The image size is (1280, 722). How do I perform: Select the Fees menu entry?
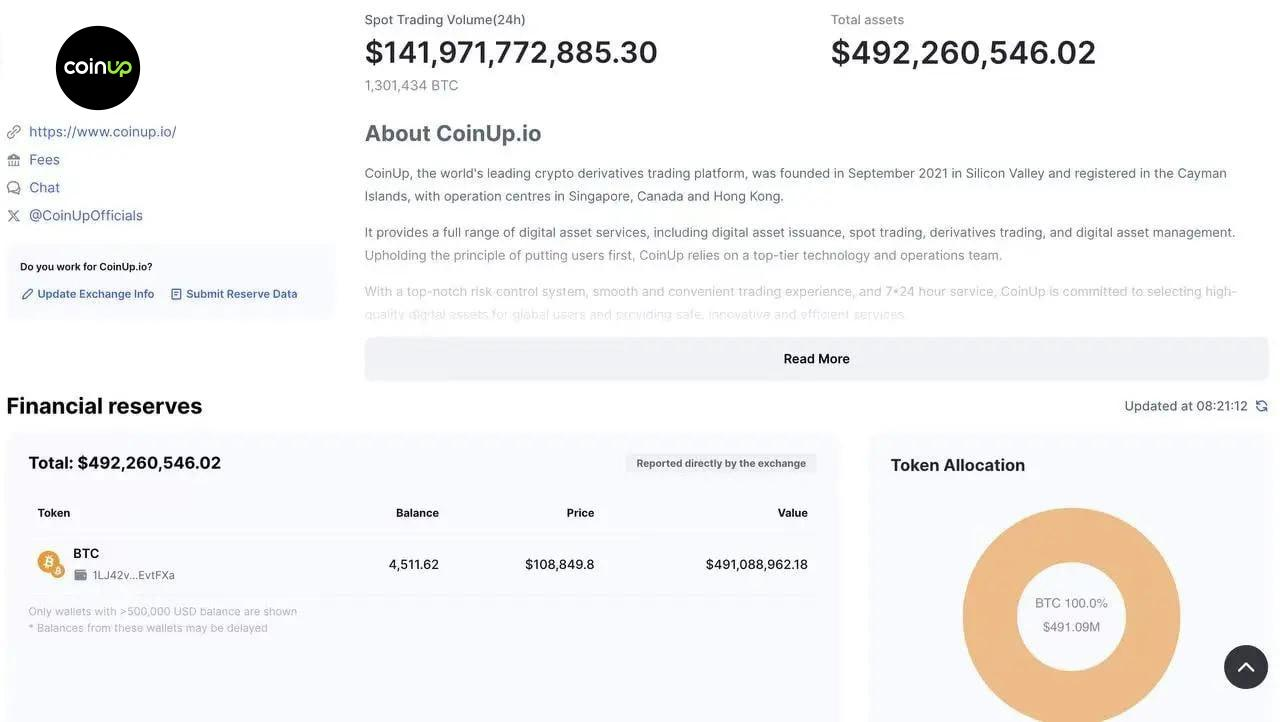pyautogui.click(x=44, y=159)
